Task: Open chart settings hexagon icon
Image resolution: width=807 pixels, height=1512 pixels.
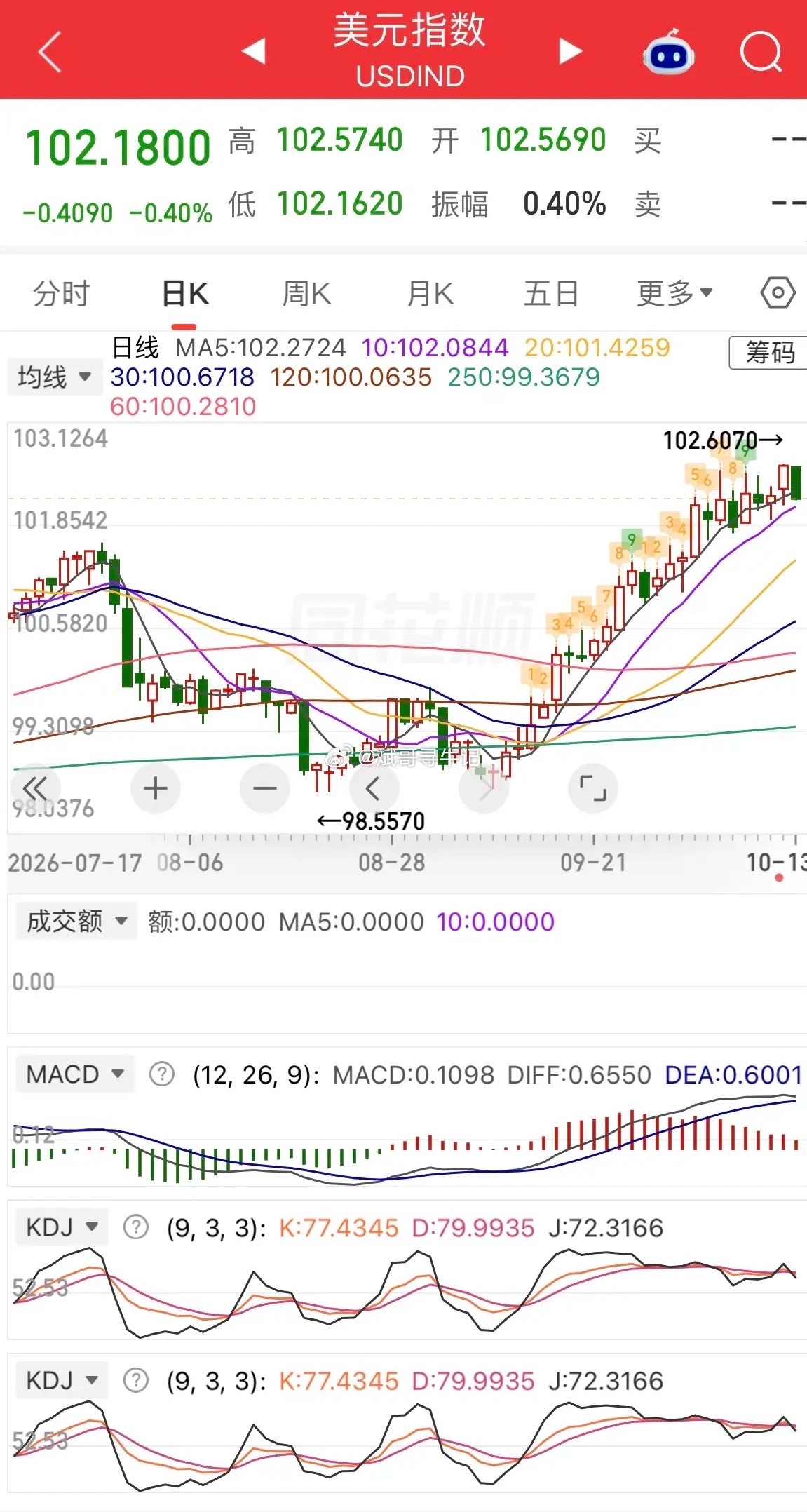Action: (778, 292)
